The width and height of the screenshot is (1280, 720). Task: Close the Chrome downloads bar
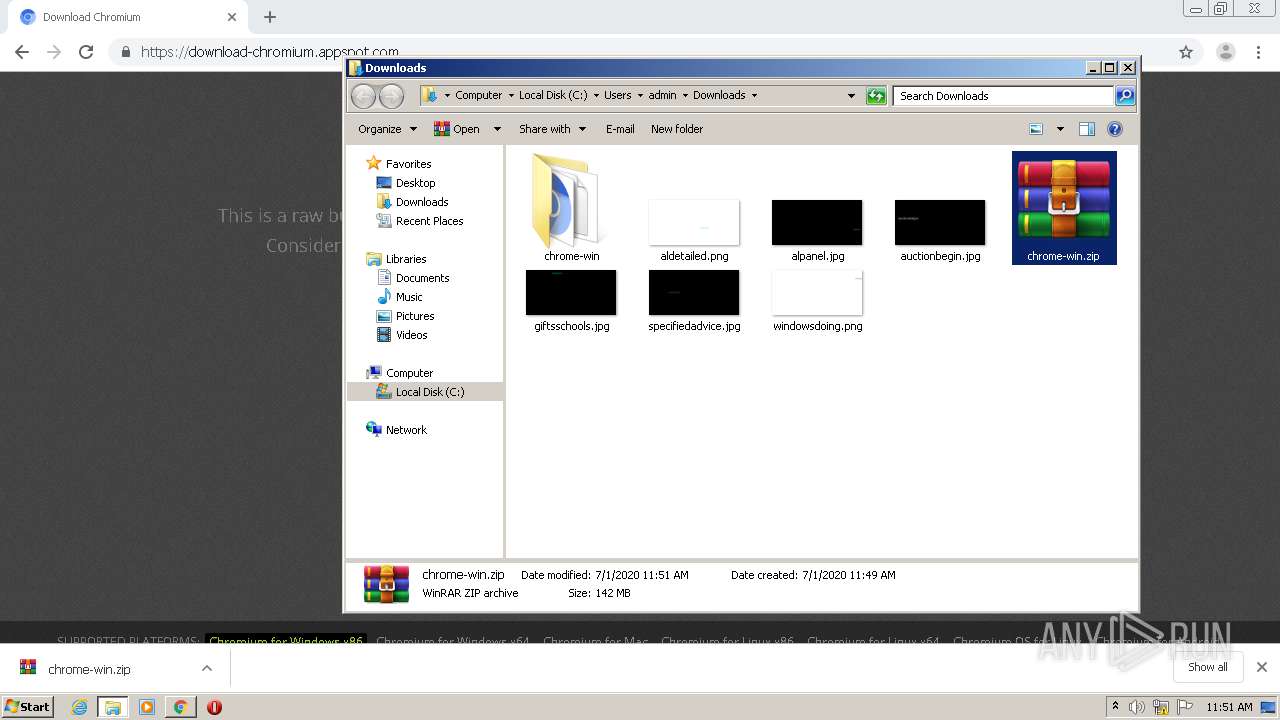tap(1261, 667)
